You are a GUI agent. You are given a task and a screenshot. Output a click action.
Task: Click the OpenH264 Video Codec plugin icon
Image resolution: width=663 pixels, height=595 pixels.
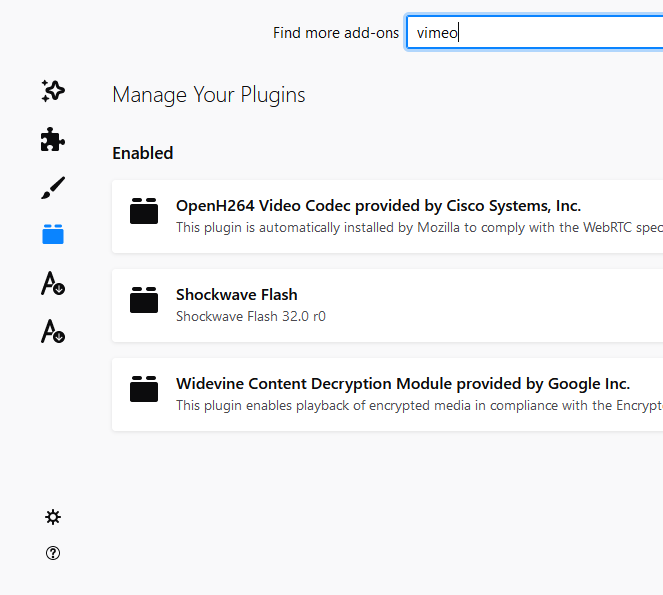144,212
